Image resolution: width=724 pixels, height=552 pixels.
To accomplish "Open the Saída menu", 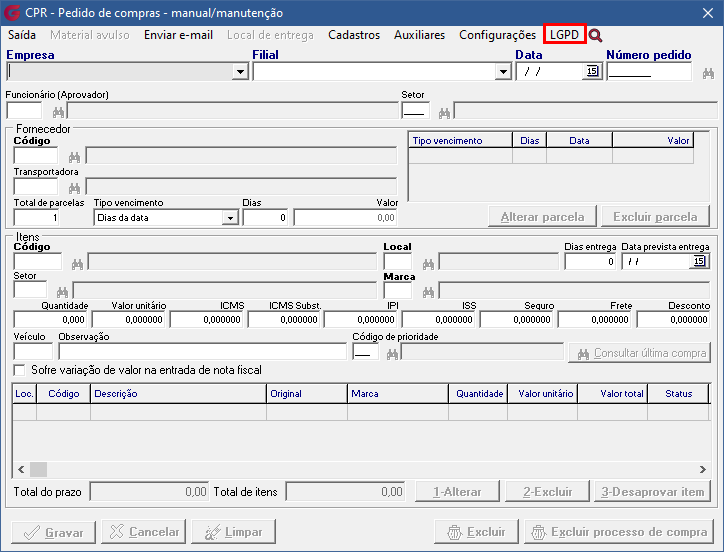I will (22, 35).
